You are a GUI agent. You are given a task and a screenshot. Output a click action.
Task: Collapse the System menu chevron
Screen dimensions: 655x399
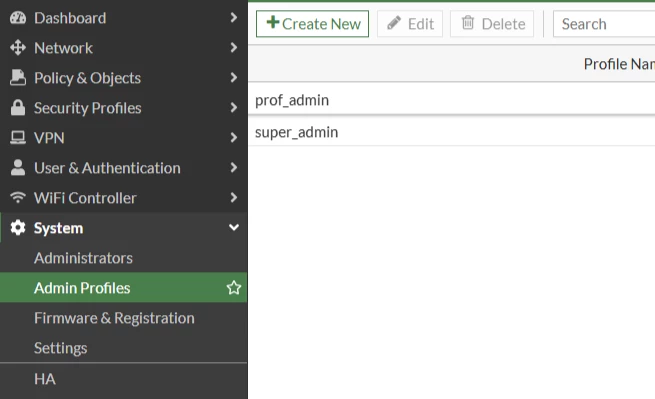pyautogui.click(x=234, y=227)
